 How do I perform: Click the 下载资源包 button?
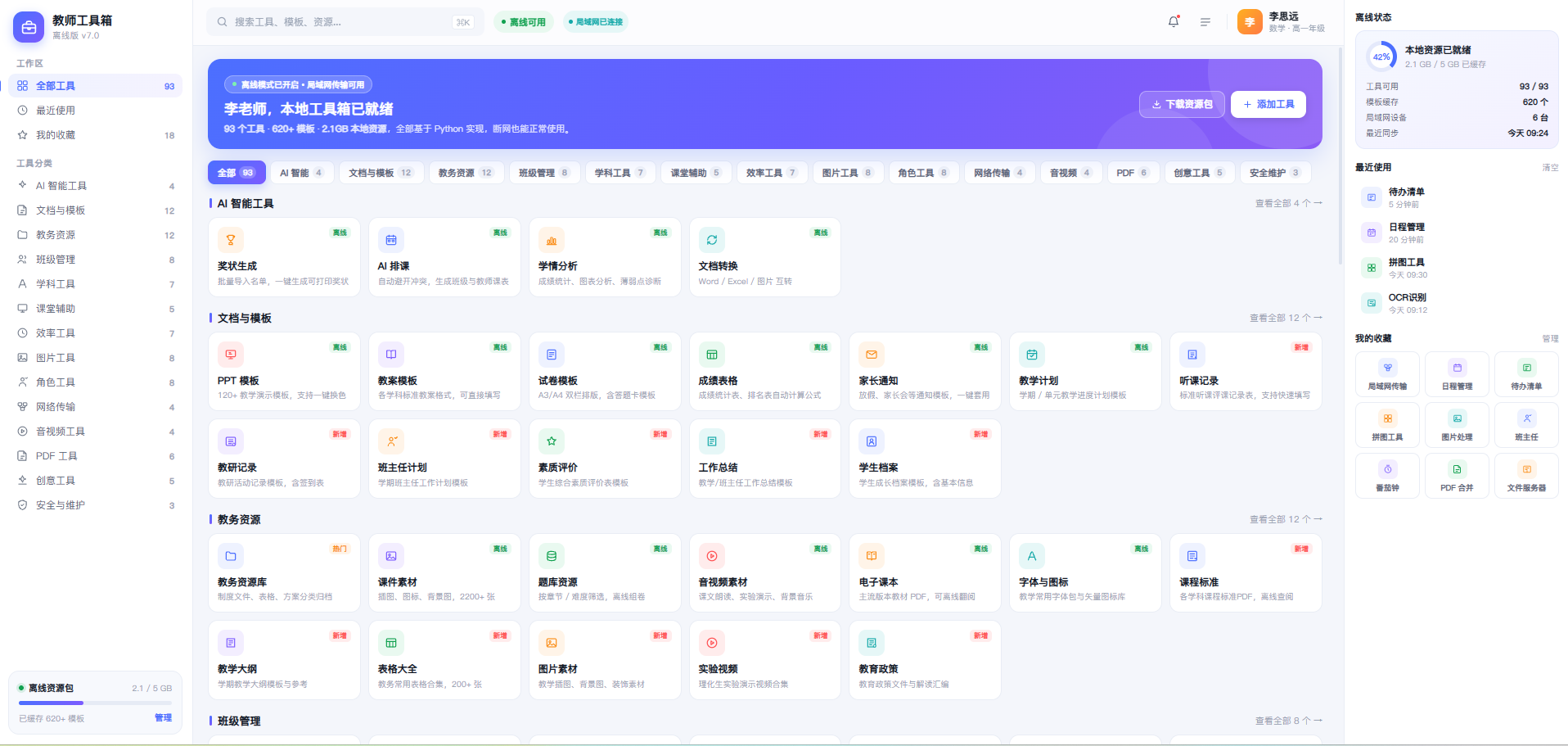(x=1182, y=104)
